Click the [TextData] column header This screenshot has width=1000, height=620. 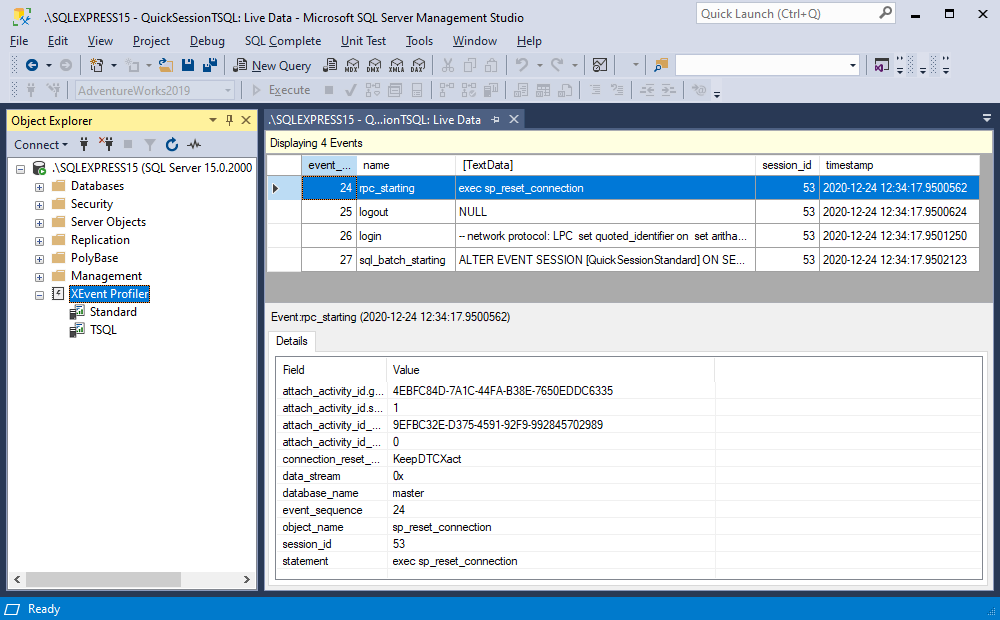pos(605,165)
